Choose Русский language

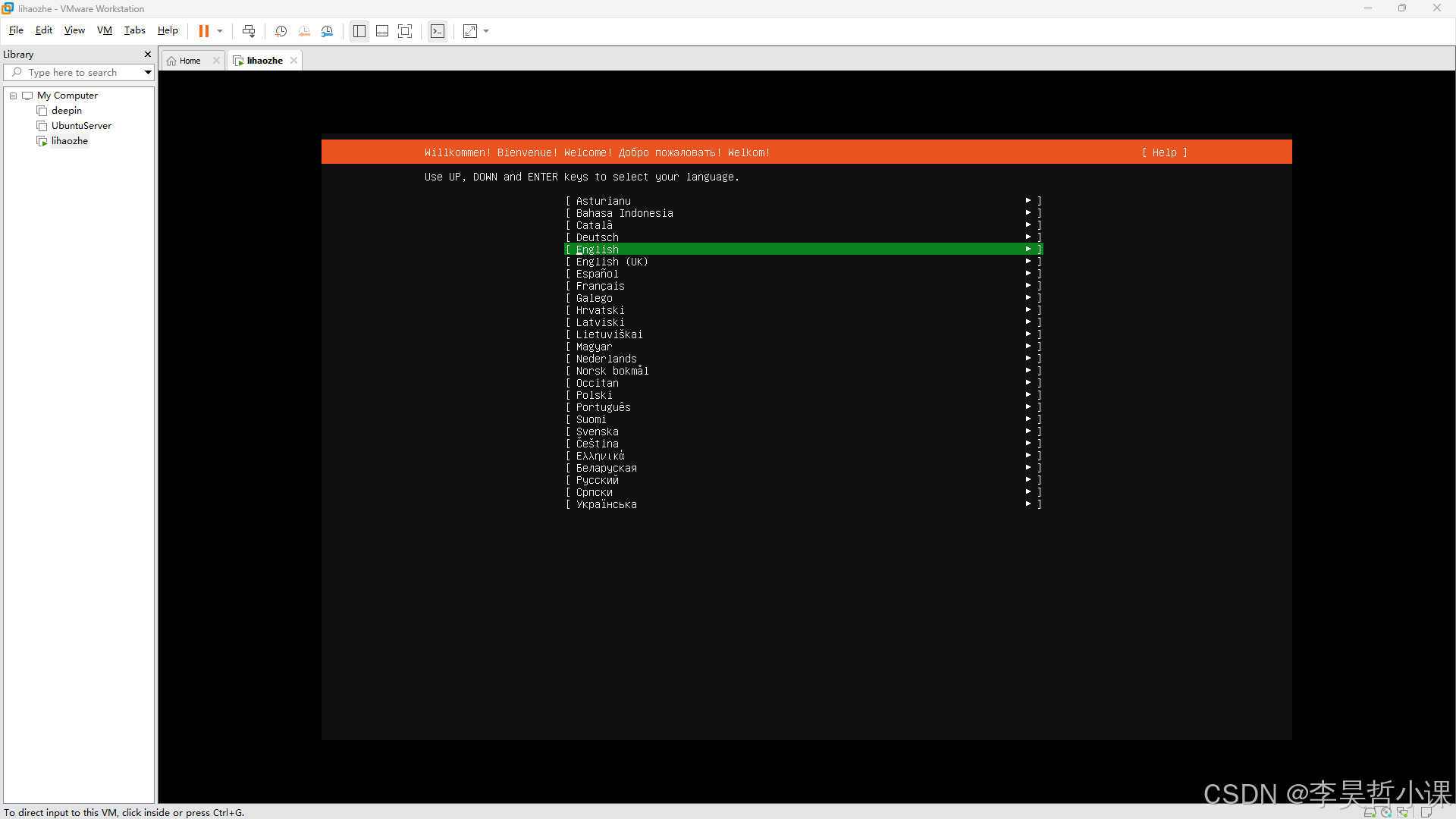coord(804,480)
